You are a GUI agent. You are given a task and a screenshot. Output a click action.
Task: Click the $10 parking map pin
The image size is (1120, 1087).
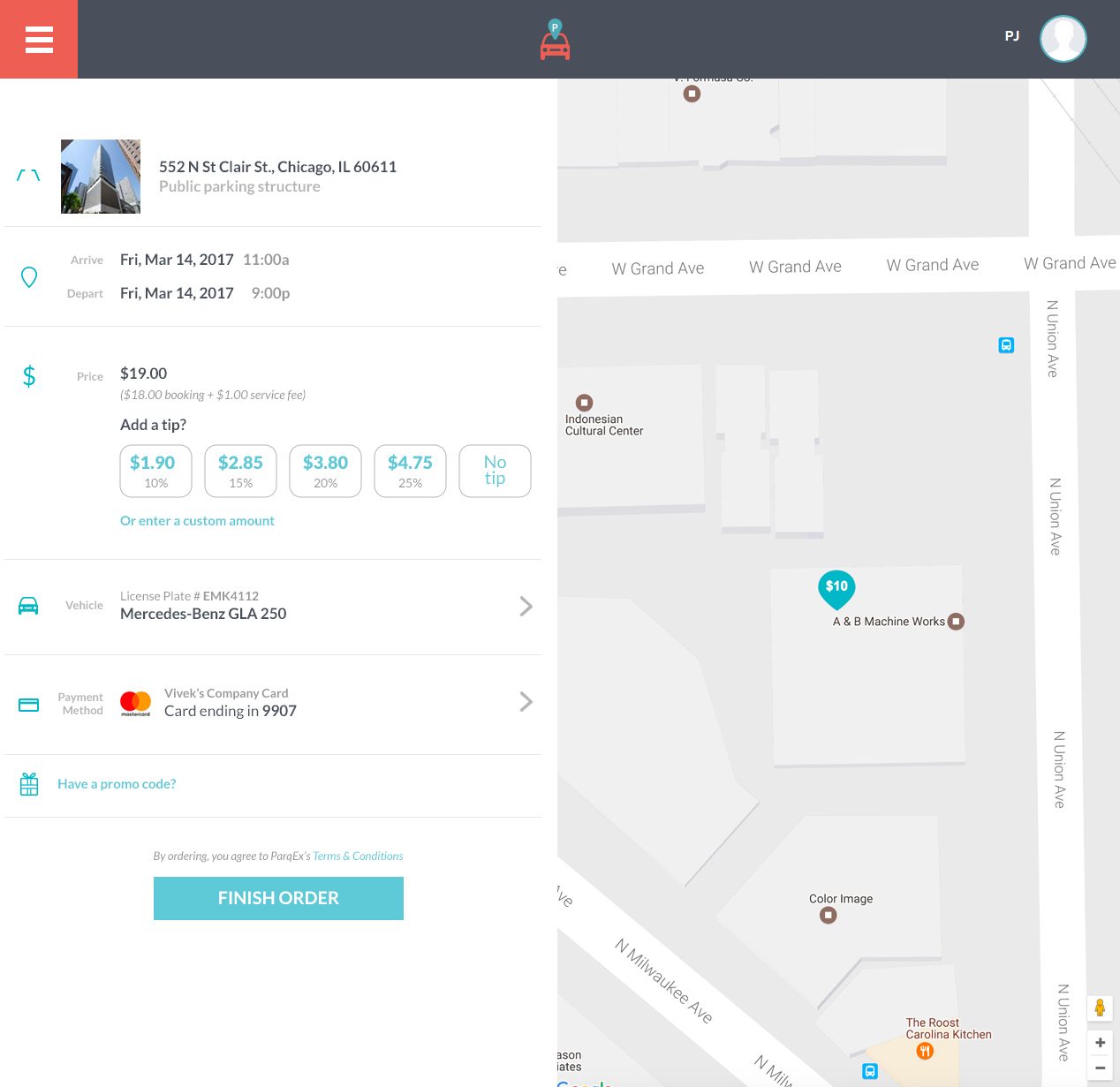(x=836, y=588)
